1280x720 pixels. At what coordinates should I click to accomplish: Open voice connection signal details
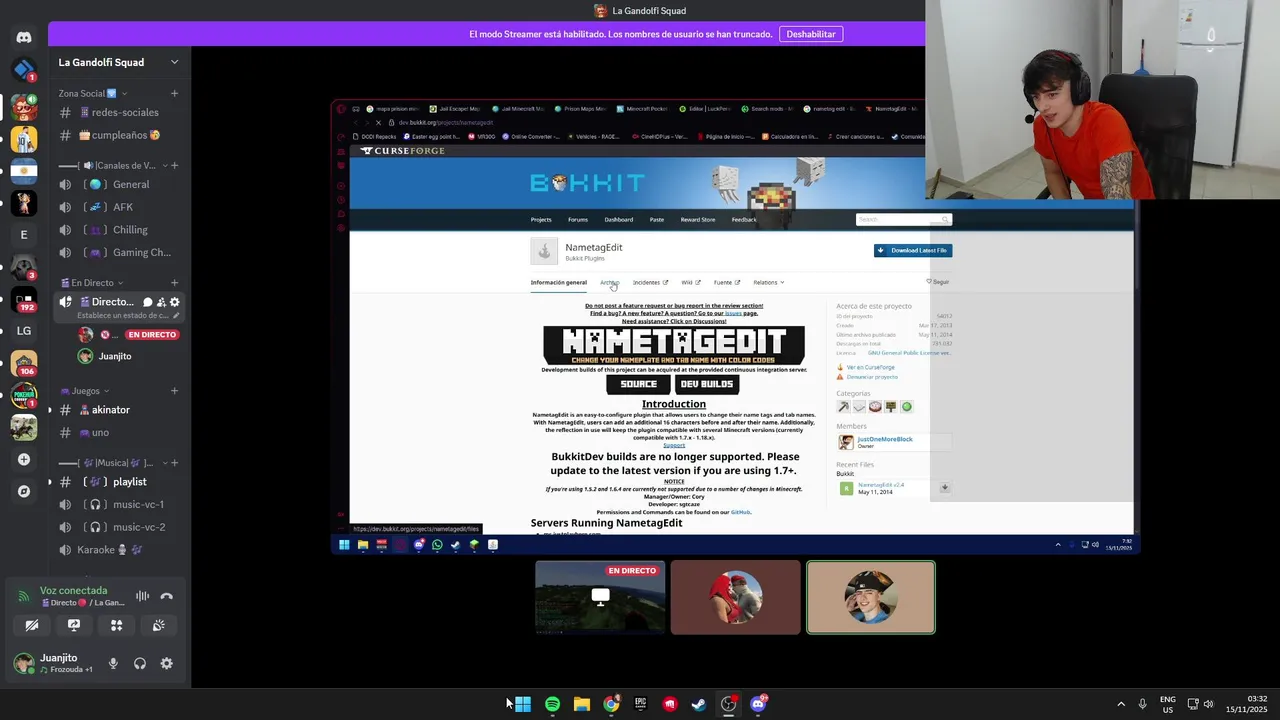[24, 596]
